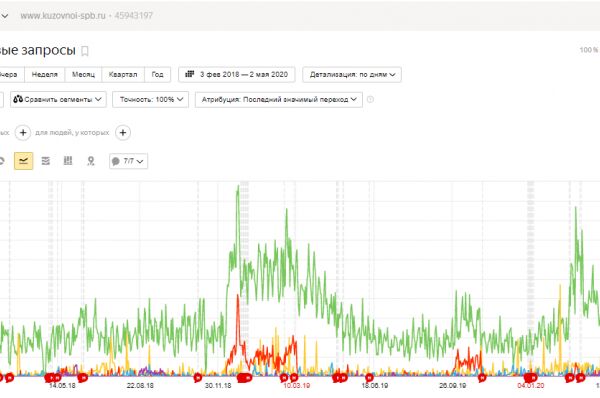
Task: Open the Сравнить сегменты dropdown
Action: (x=58, y=100)
